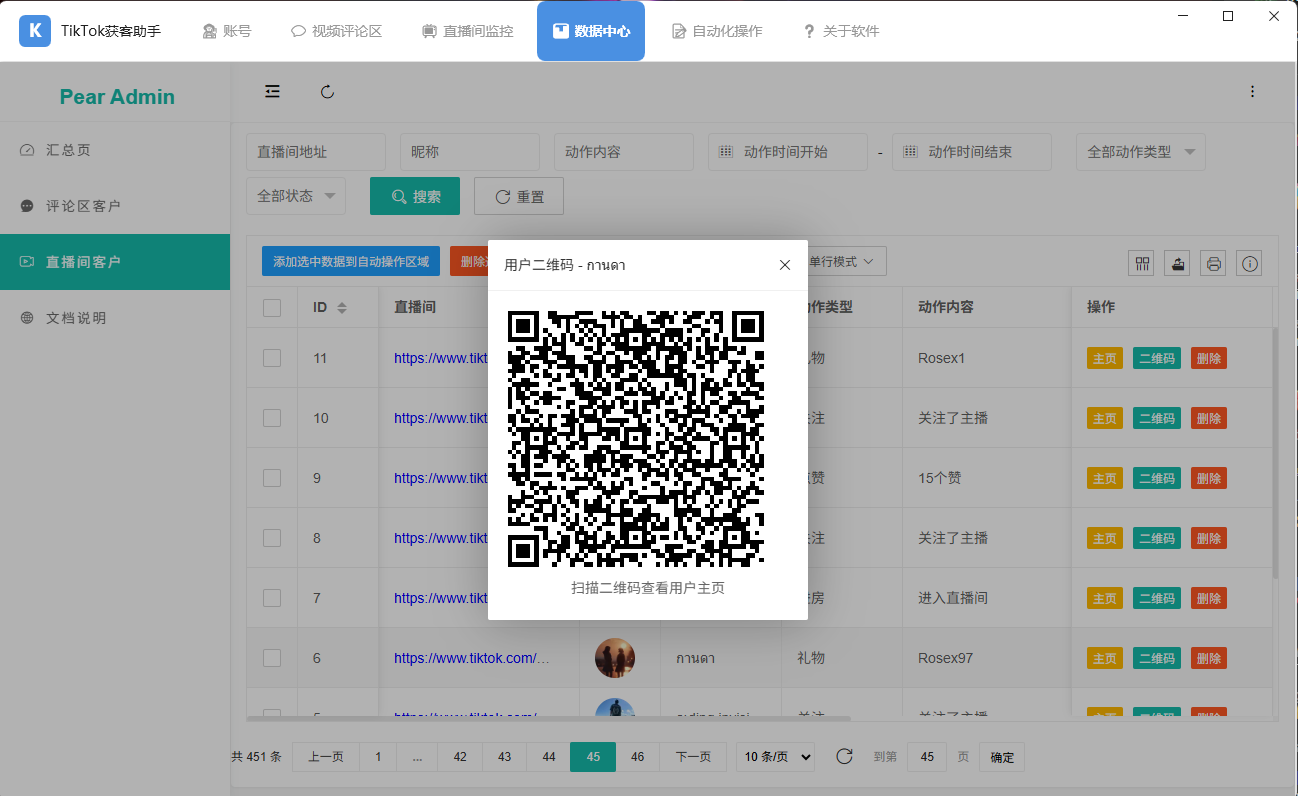Click the 直播间地址 input field
1298x796 pixels.
[316, 152]
